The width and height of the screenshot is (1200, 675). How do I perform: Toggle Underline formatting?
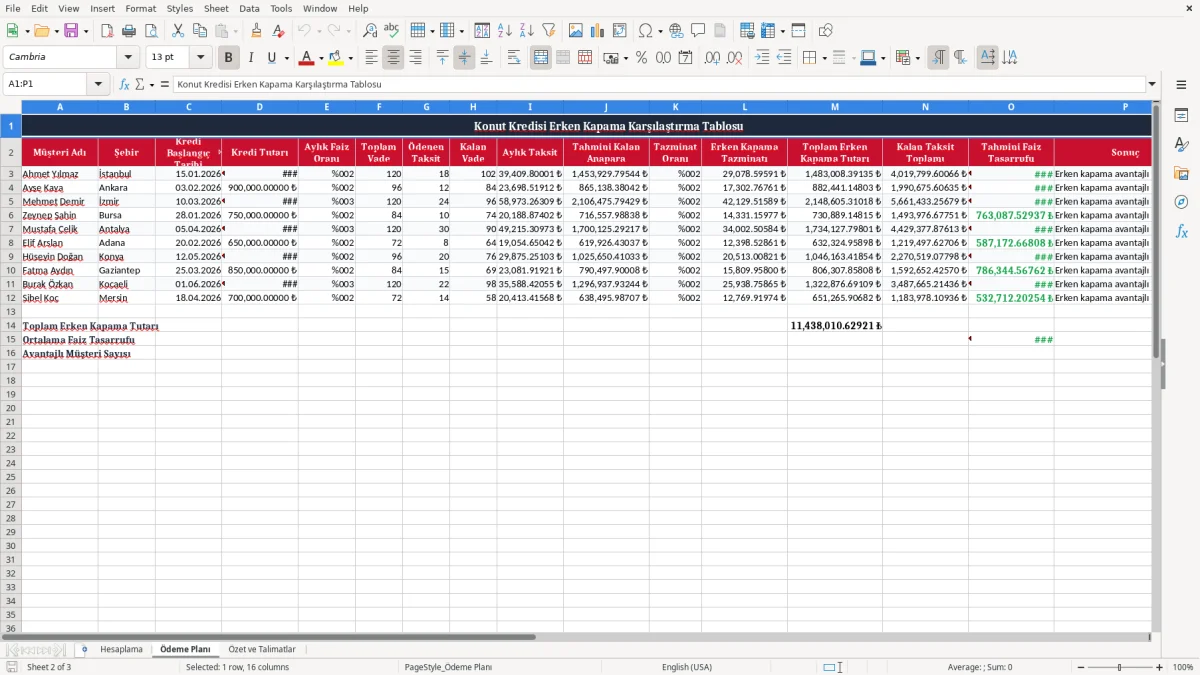click(271, 58)
